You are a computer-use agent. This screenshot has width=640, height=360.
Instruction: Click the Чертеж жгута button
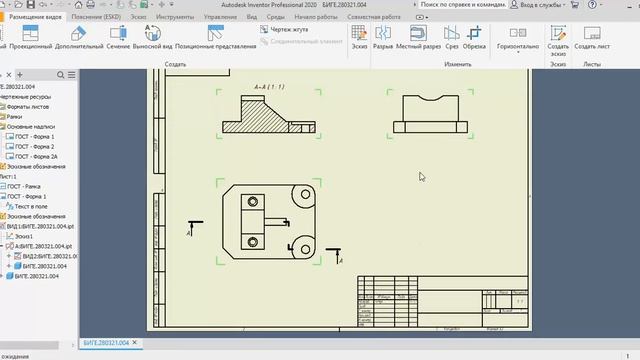(284, 29)
